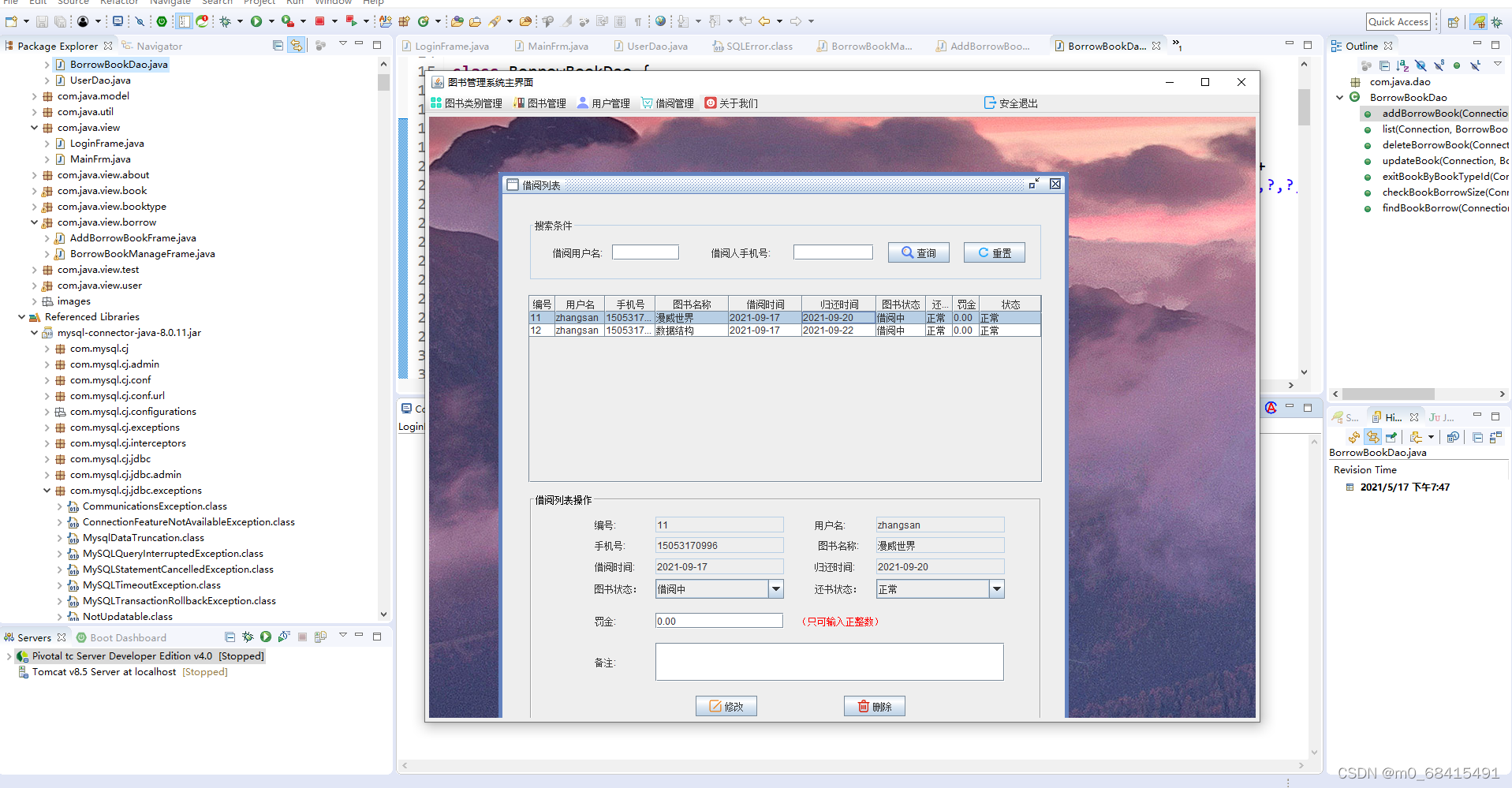This screenshot has height=788, width=1512.
Task: Open the 还书状态 dropdown showing 正常
Action: pos(997,588)
